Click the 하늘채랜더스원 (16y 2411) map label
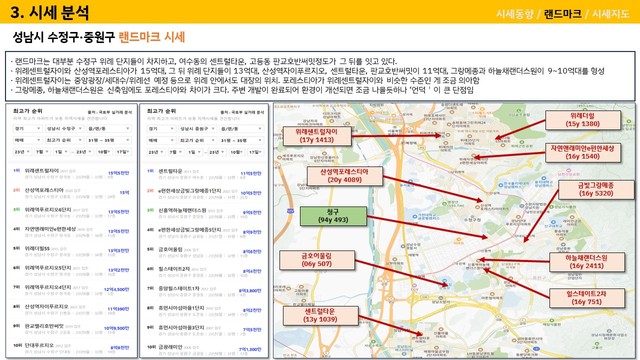 click(587, 262)
